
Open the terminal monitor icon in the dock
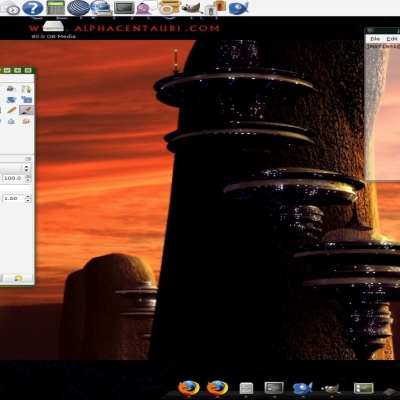click(274, 388)
